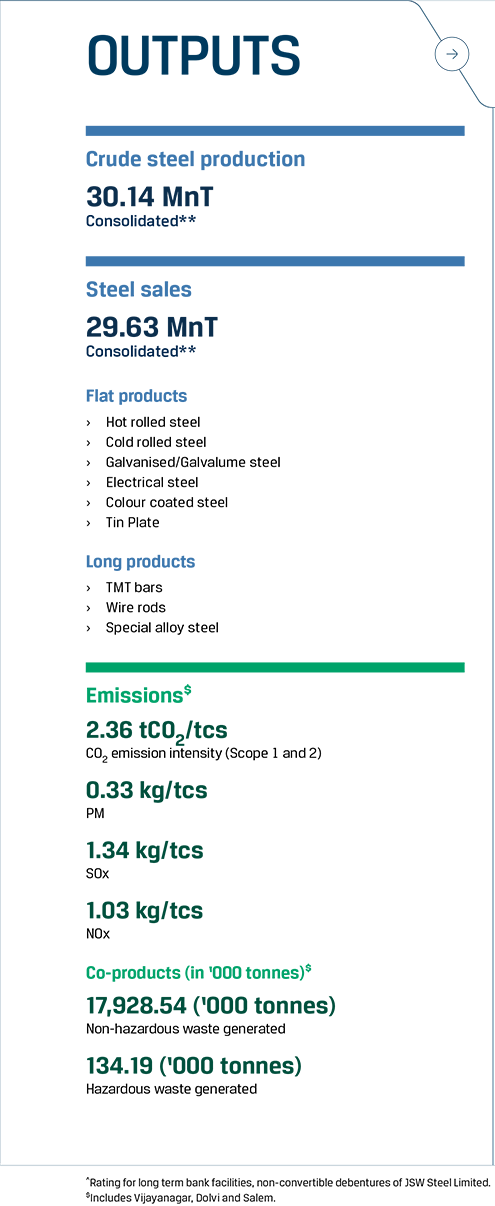Click the TMT bars item
495x1206 pixels.
pos(135,587)
